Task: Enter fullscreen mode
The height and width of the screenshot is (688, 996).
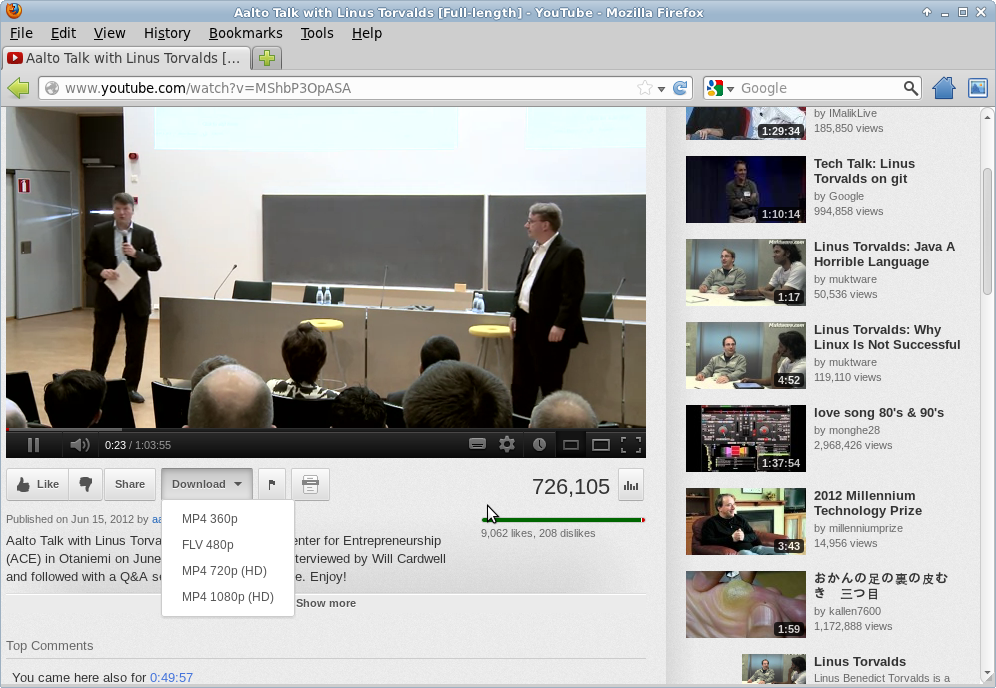Action: [631, 445]
